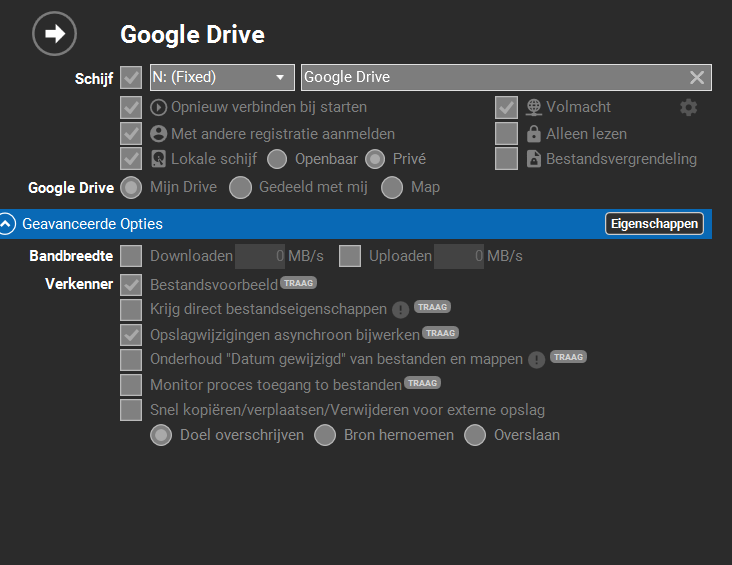Click TRAAG badge beside Onderhoud Datum gewijzigd
The width and height of the screenshot is (732, 565).
click(x=568, y=357)
